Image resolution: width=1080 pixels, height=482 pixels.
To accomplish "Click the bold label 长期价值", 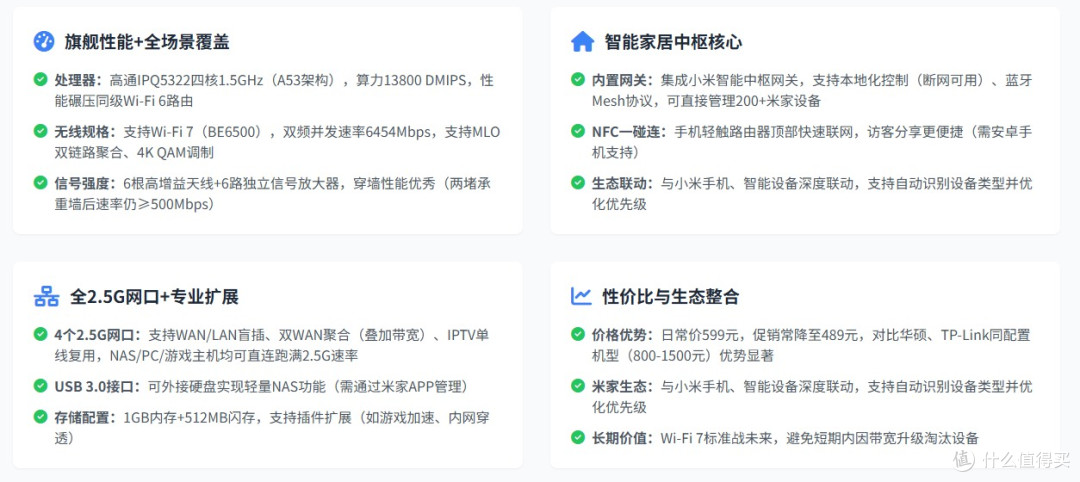I will point(622,439).
